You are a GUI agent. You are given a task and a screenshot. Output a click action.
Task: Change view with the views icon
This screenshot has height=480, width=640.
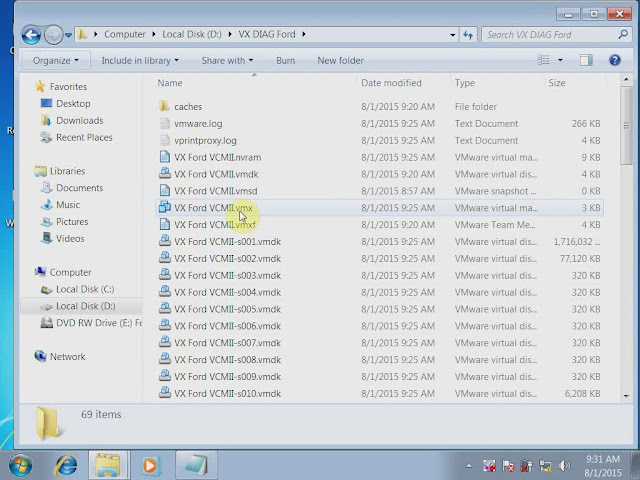(x=543, y=60)
